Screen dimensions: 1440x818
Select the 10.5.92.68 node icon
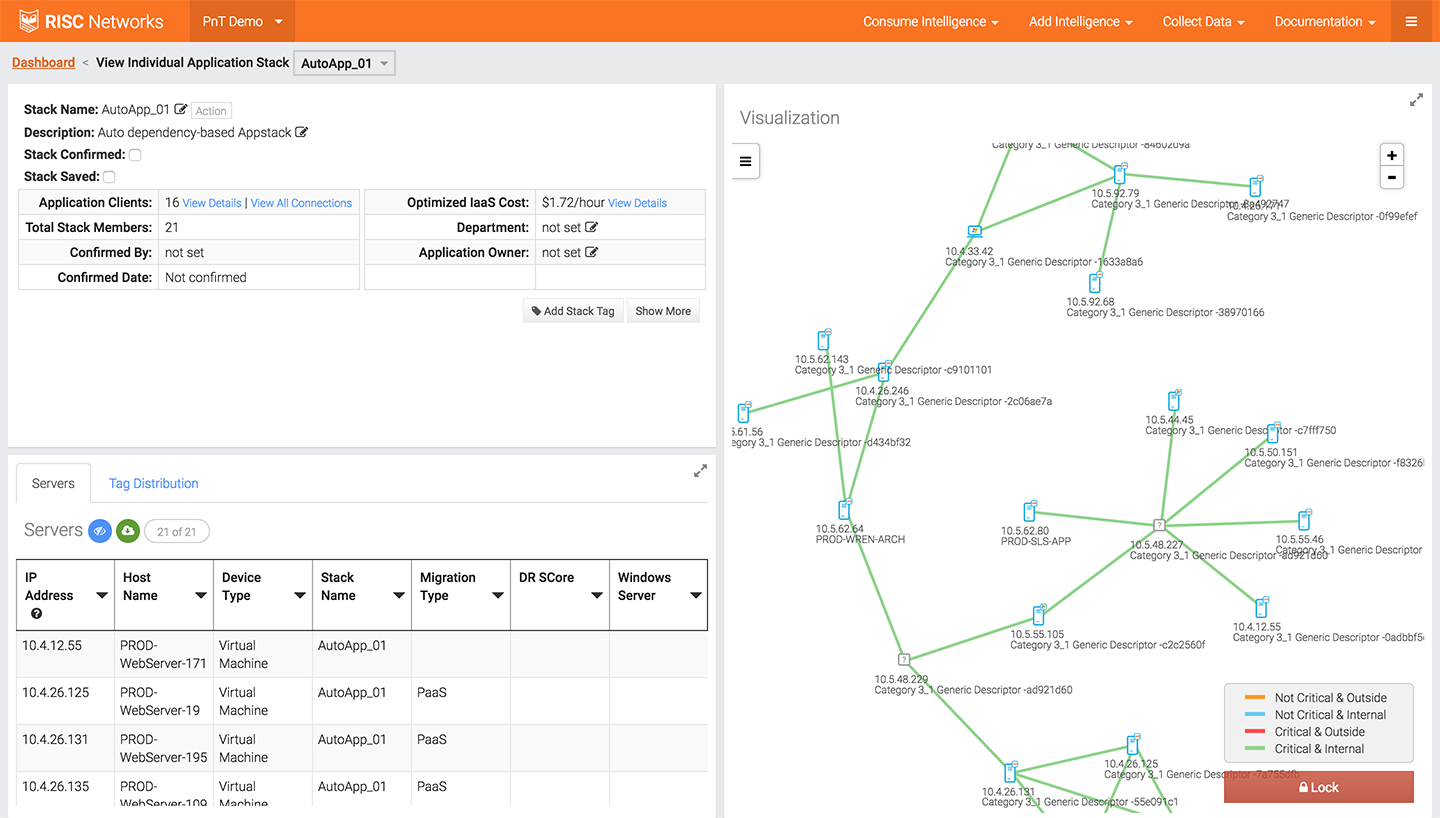click(x=1095, y=283)
